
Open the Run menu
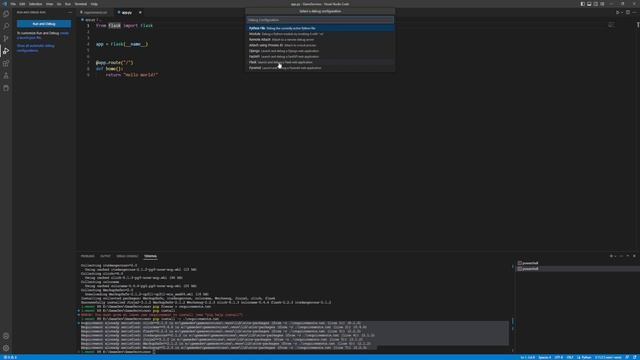(x=68, y=4)
